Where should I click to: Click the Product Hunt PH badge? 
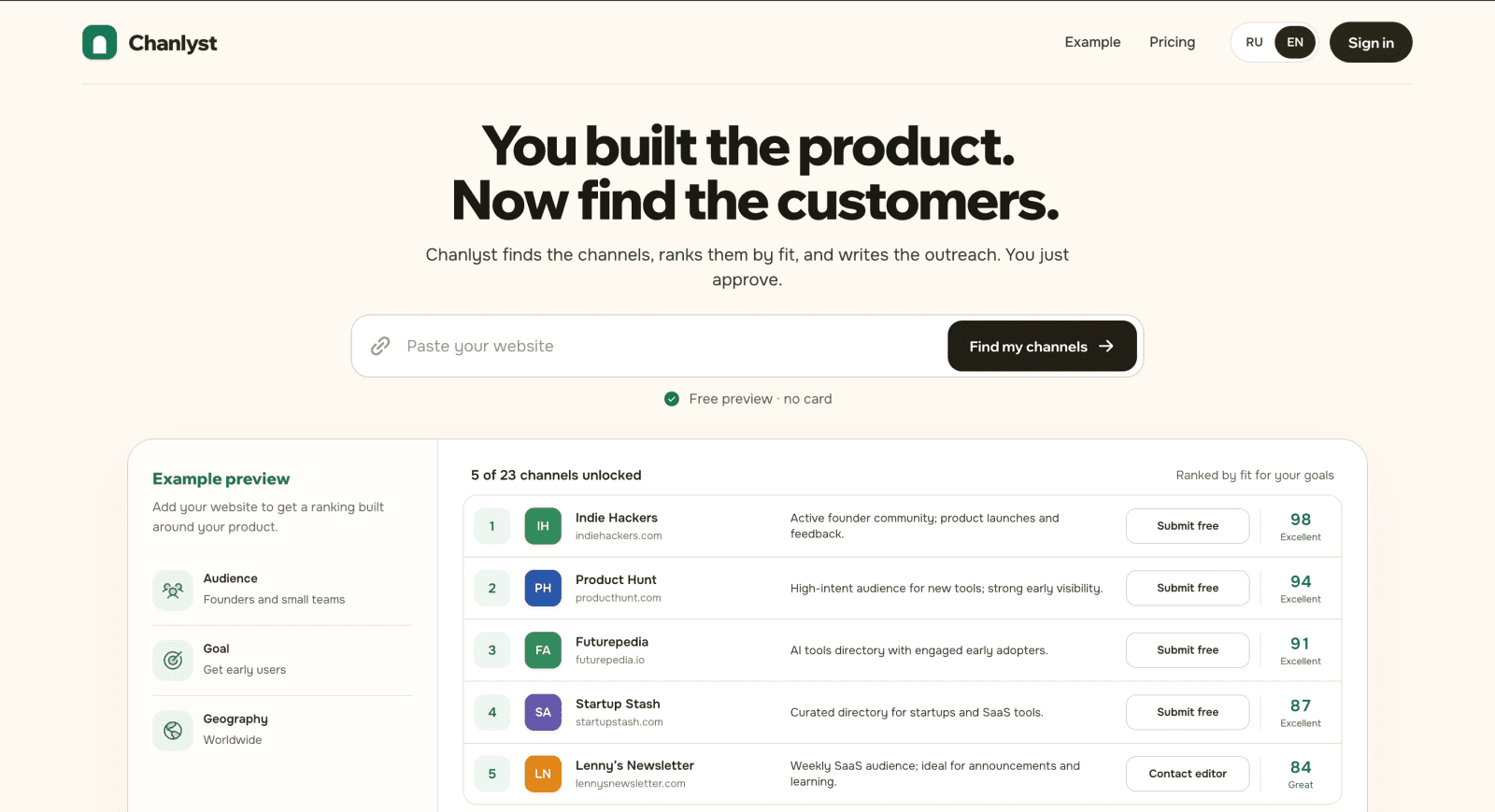(x=543, y=588)
